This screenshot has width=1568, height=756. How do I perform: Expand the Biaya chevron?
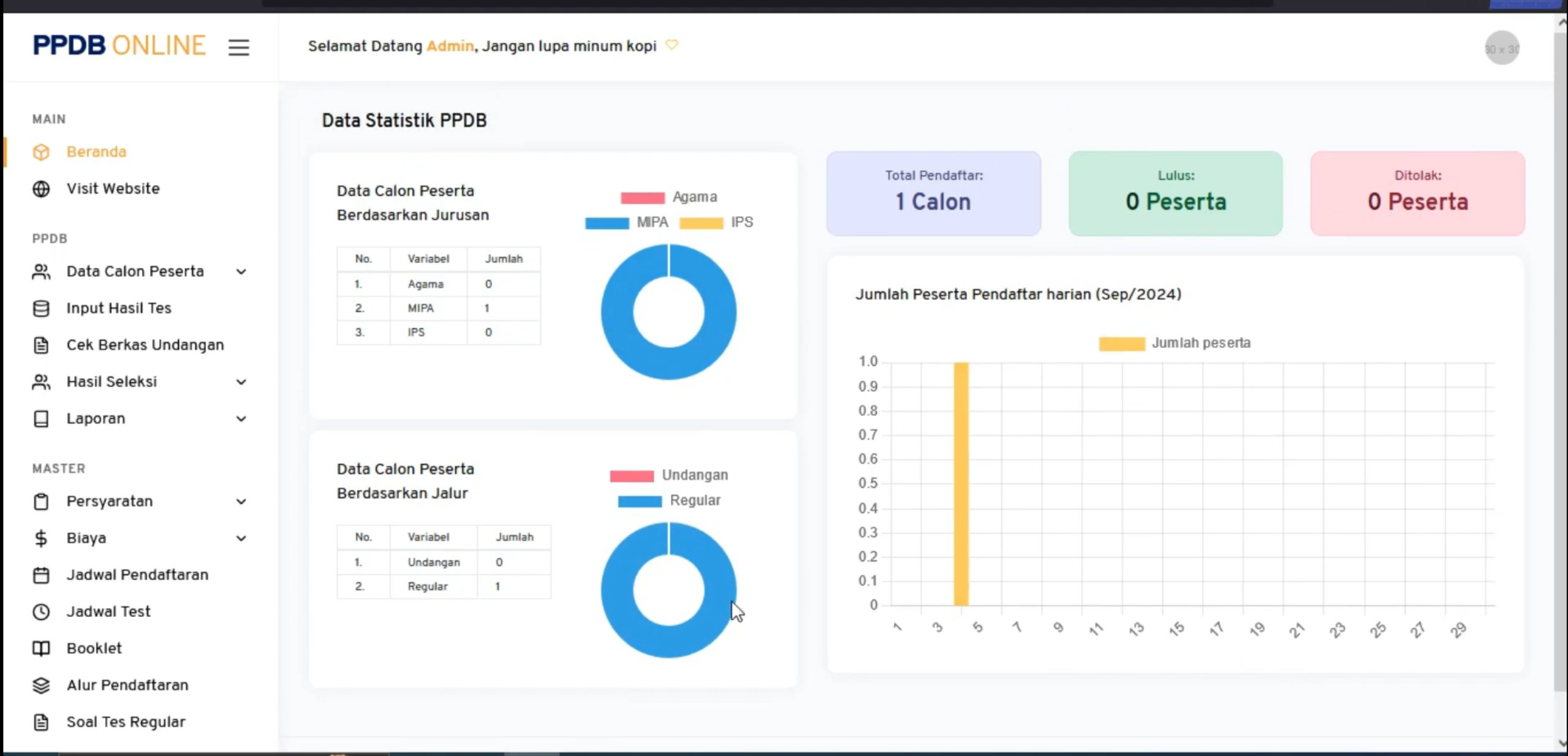241,538
